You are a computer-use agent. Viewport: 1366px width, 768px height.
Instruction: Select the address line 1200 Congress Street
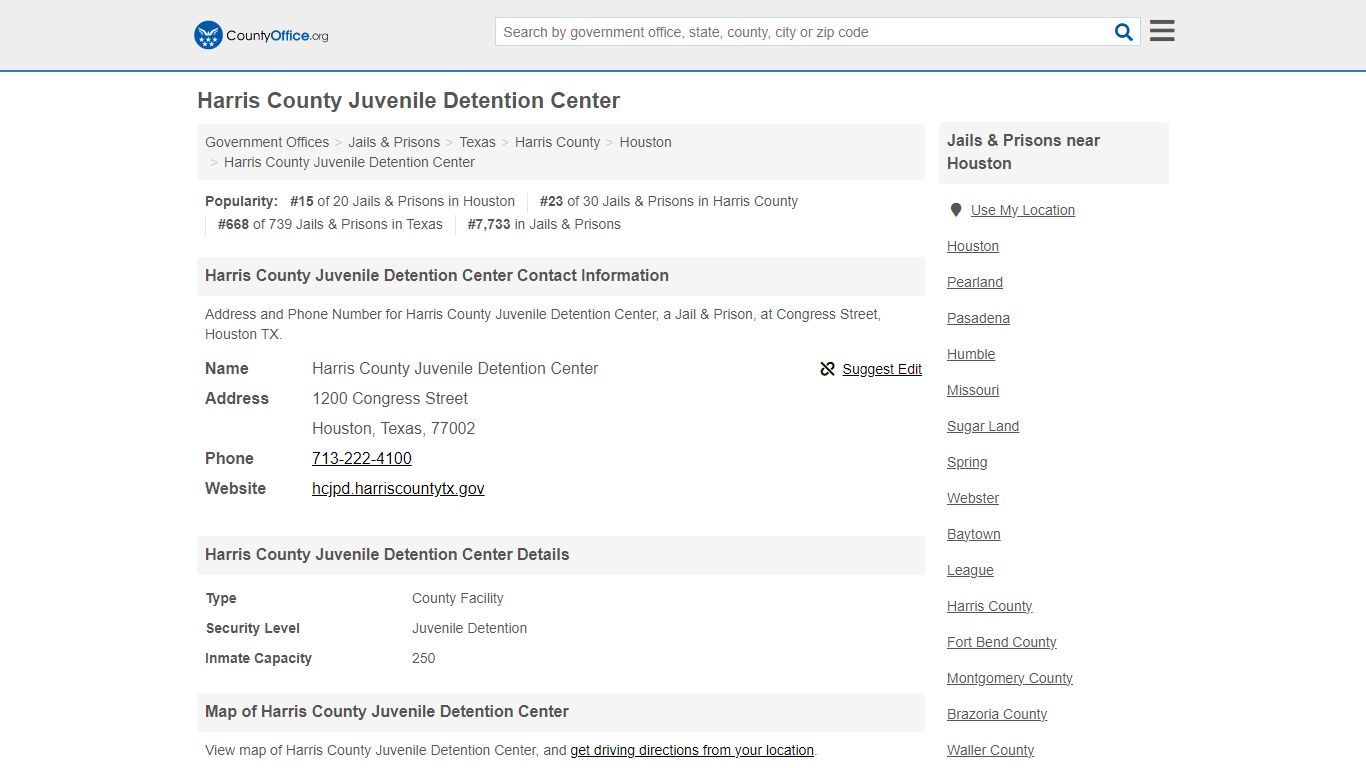(x=390, y=398)
